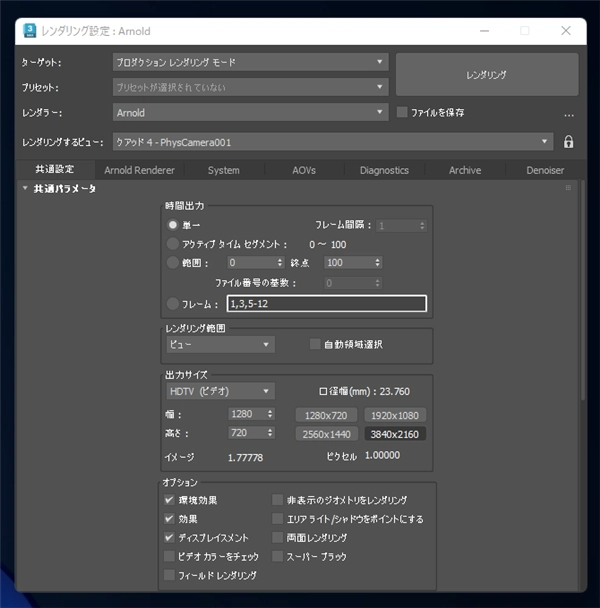Screen dimensions: 600x608
Task: Click the フレーム text field with 1,3,5-12
Action: pyautogui.click(x=327, y=304)
